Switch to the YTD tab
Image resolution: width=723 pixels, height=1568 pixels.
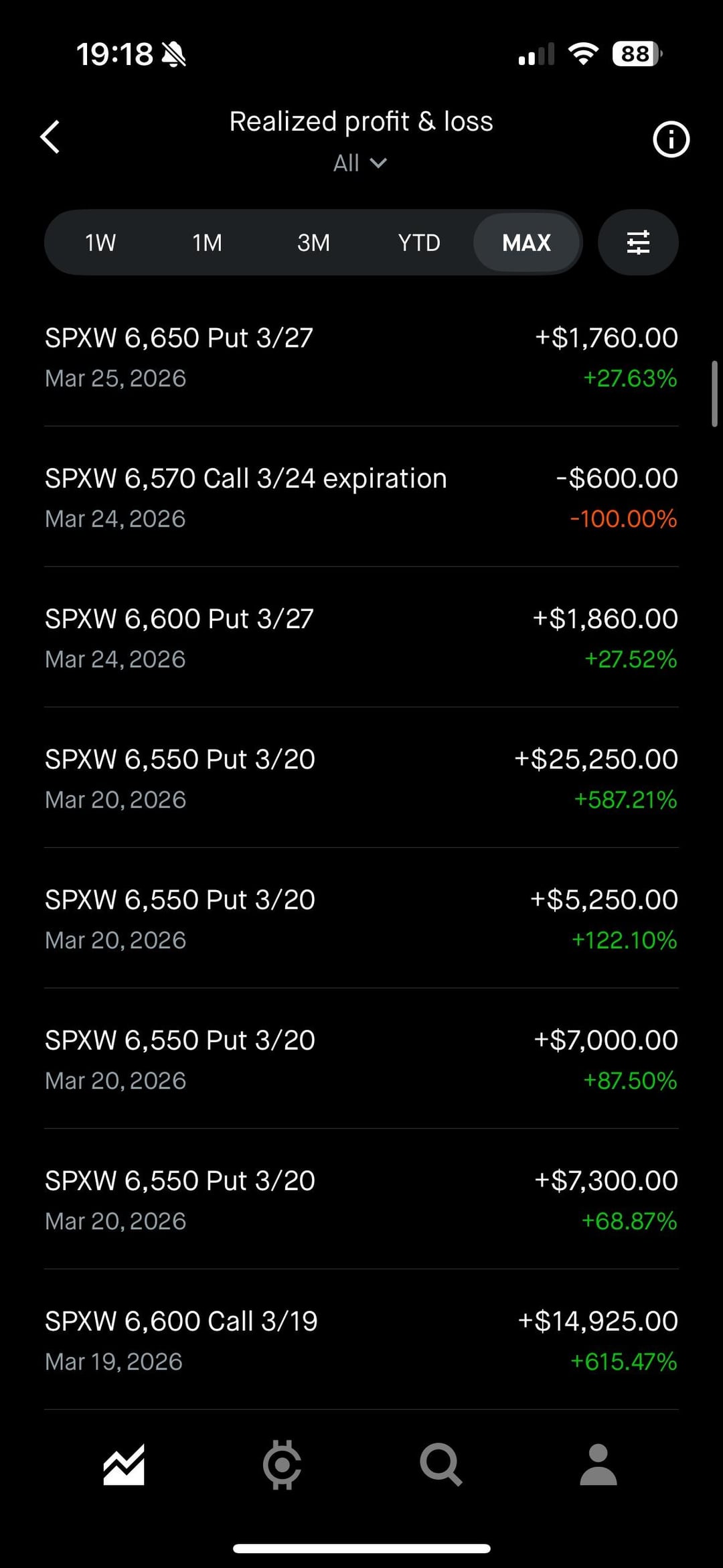[x=419, y=242]
